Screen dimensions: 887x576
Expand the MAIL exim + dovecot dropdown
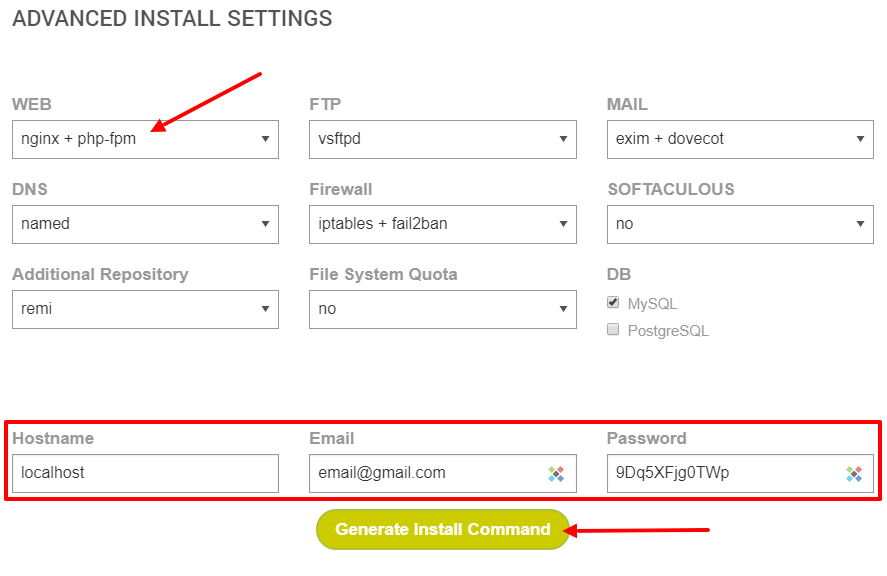pyautogui.click(x=740, y=139)
